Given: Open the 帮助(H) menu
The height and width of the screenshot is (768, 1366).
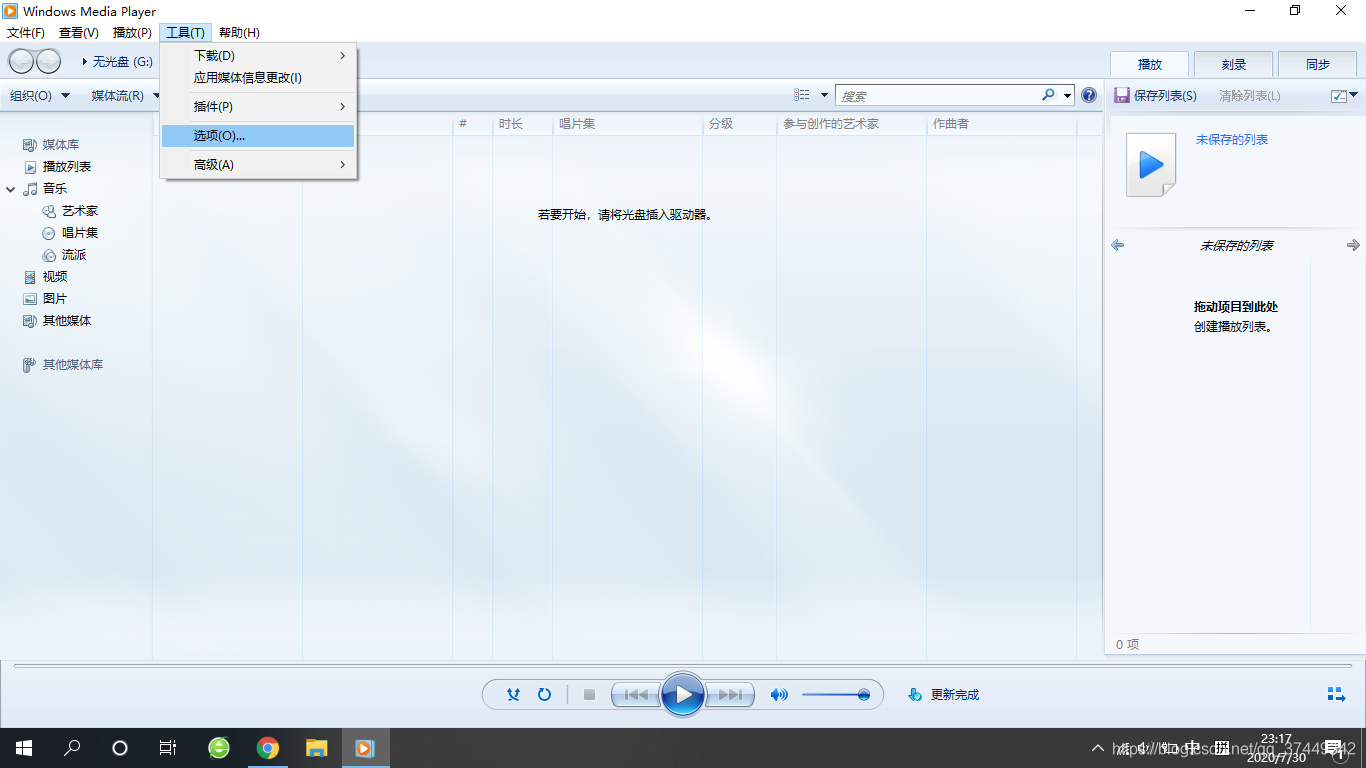Looking at the screenshot, I should pos(239,33).
